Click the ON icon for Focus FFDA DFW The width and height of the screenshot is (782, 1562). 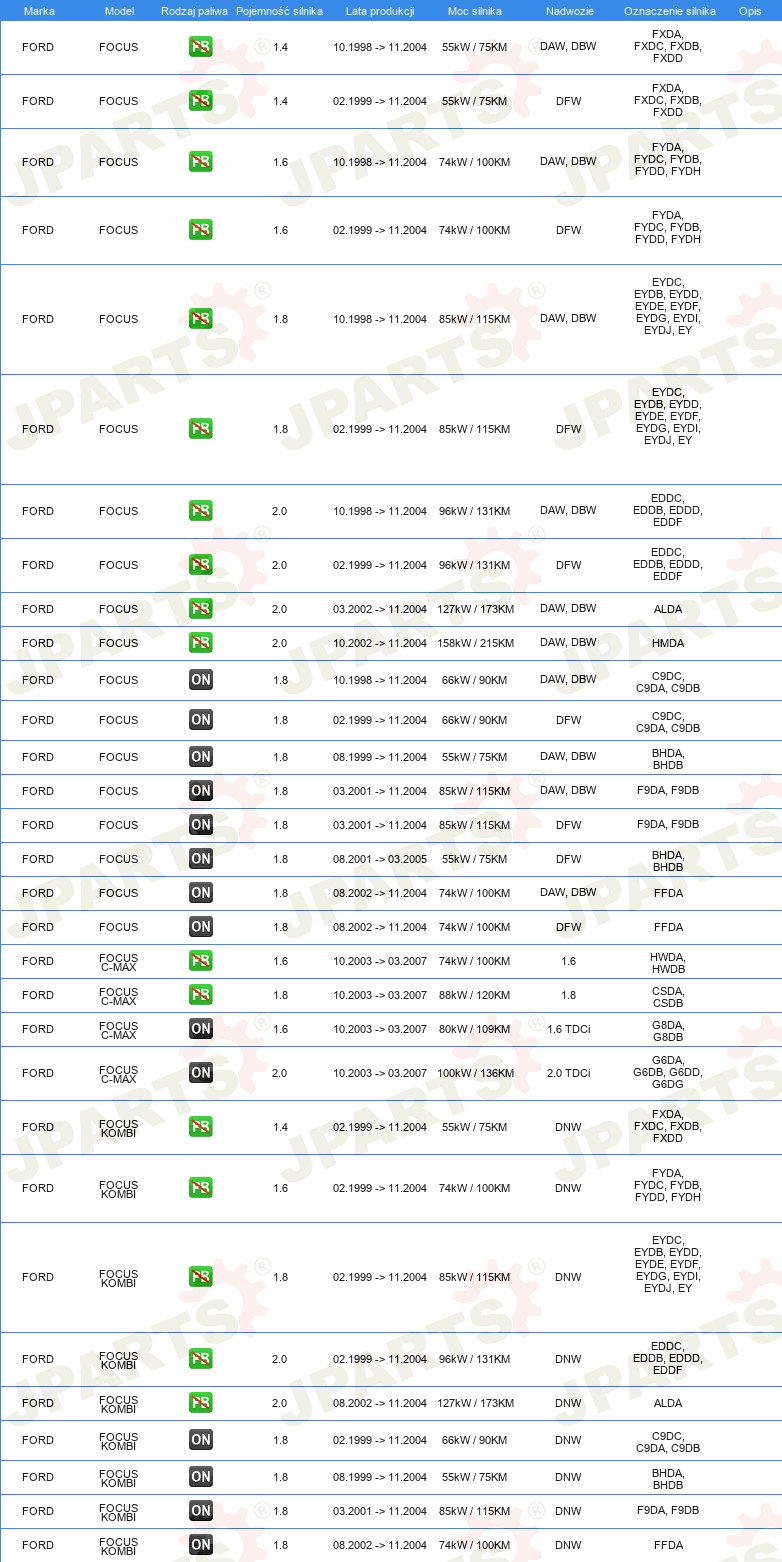pyautogui.click(x=201, y=927)
